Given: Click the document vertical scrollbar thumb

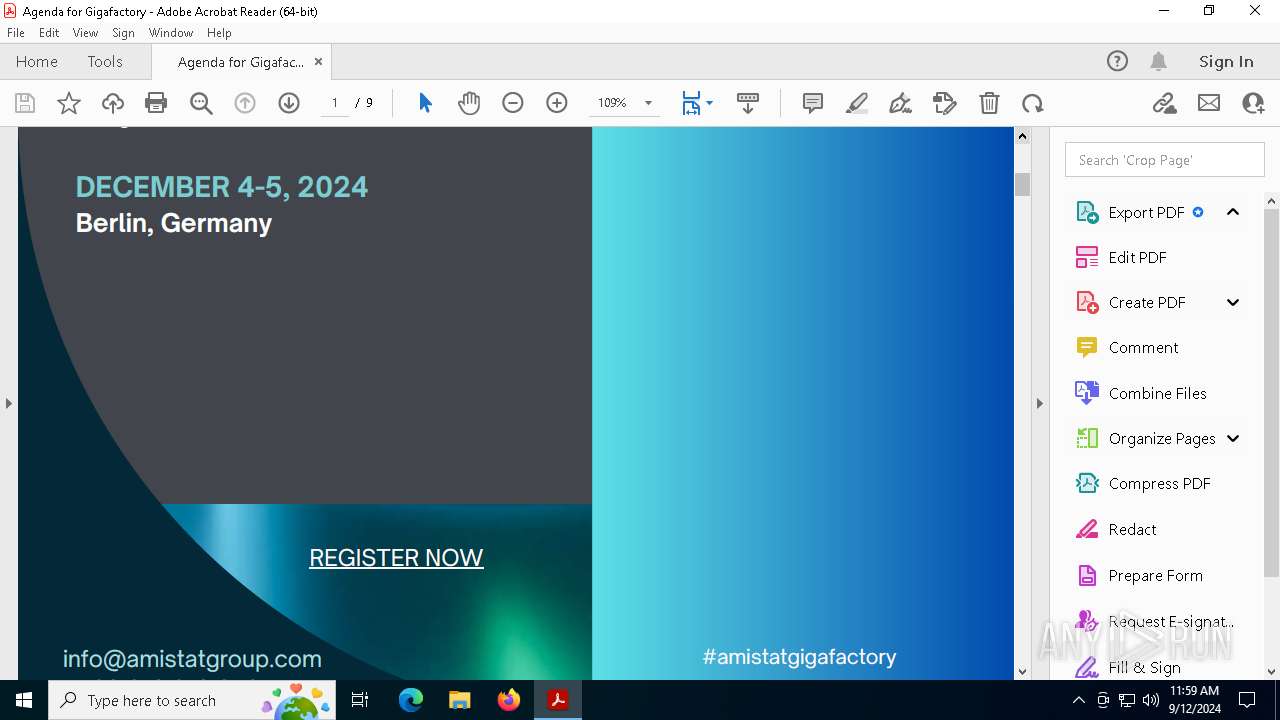Looking at the screenshot, I should [x=1022, y=184].
